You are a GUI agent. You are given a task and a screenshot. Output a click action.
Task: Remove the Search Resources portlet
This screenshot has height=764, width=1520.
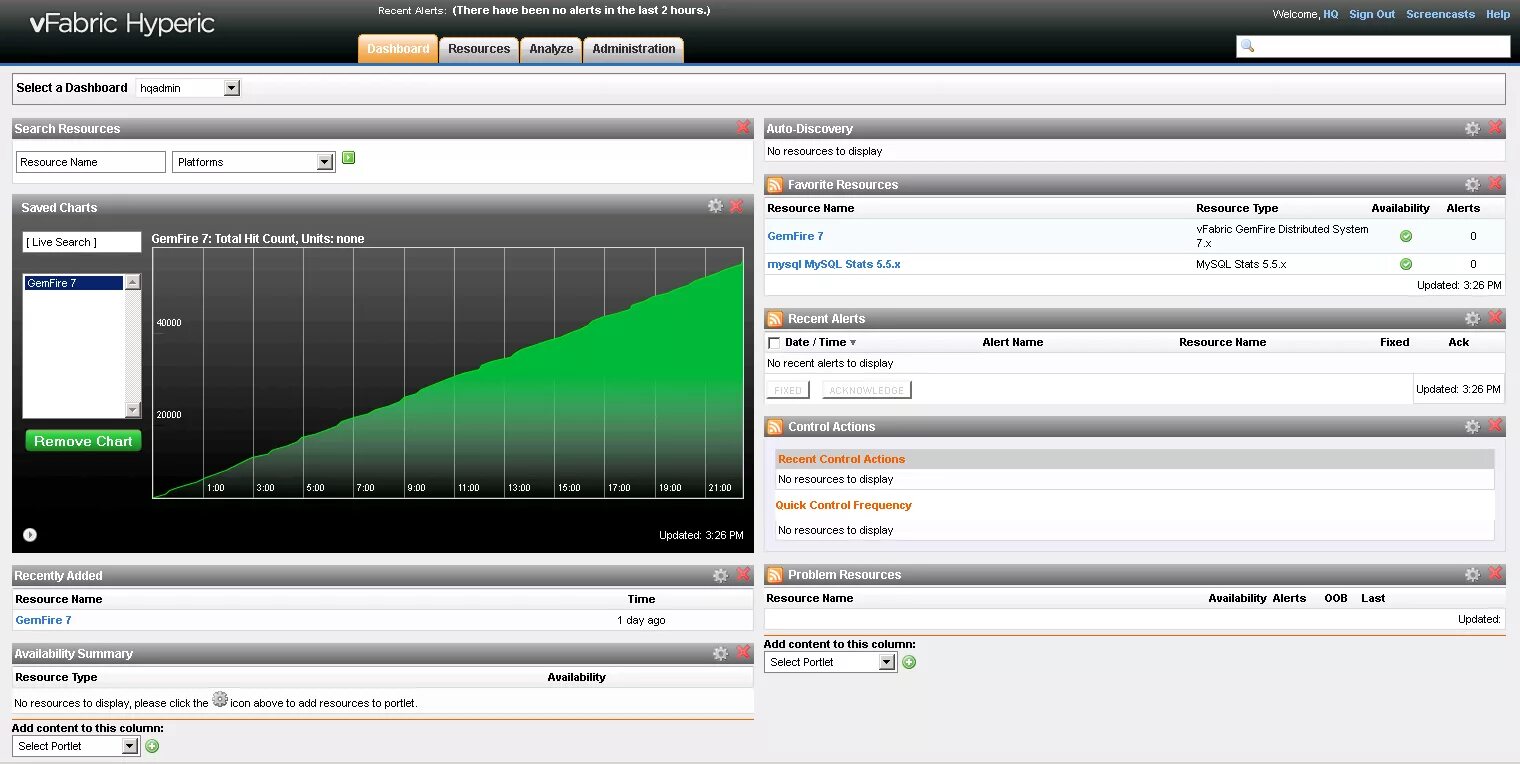click(743, 128)
